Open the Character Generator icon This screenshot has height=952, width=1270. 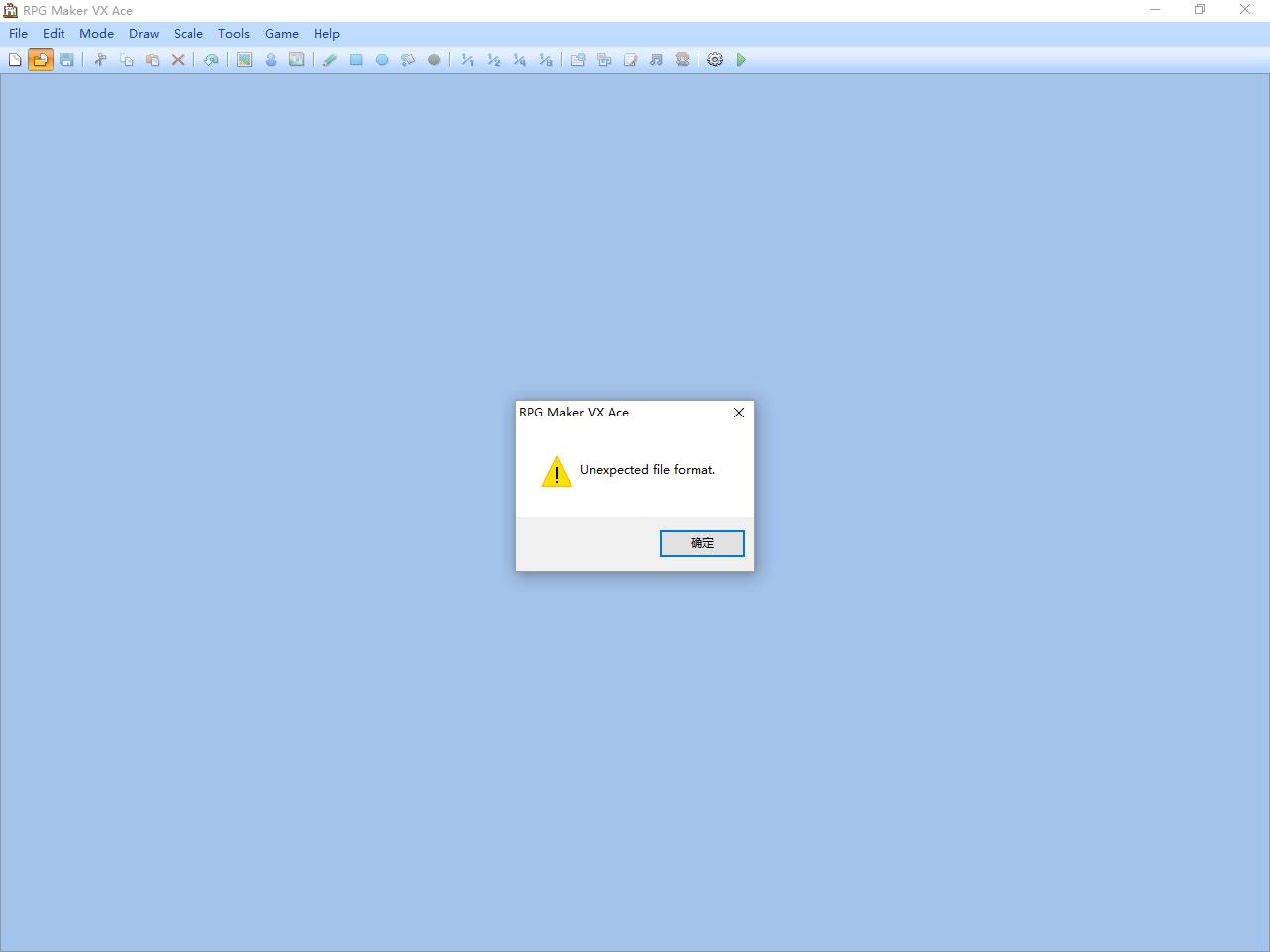click(682, 59)
